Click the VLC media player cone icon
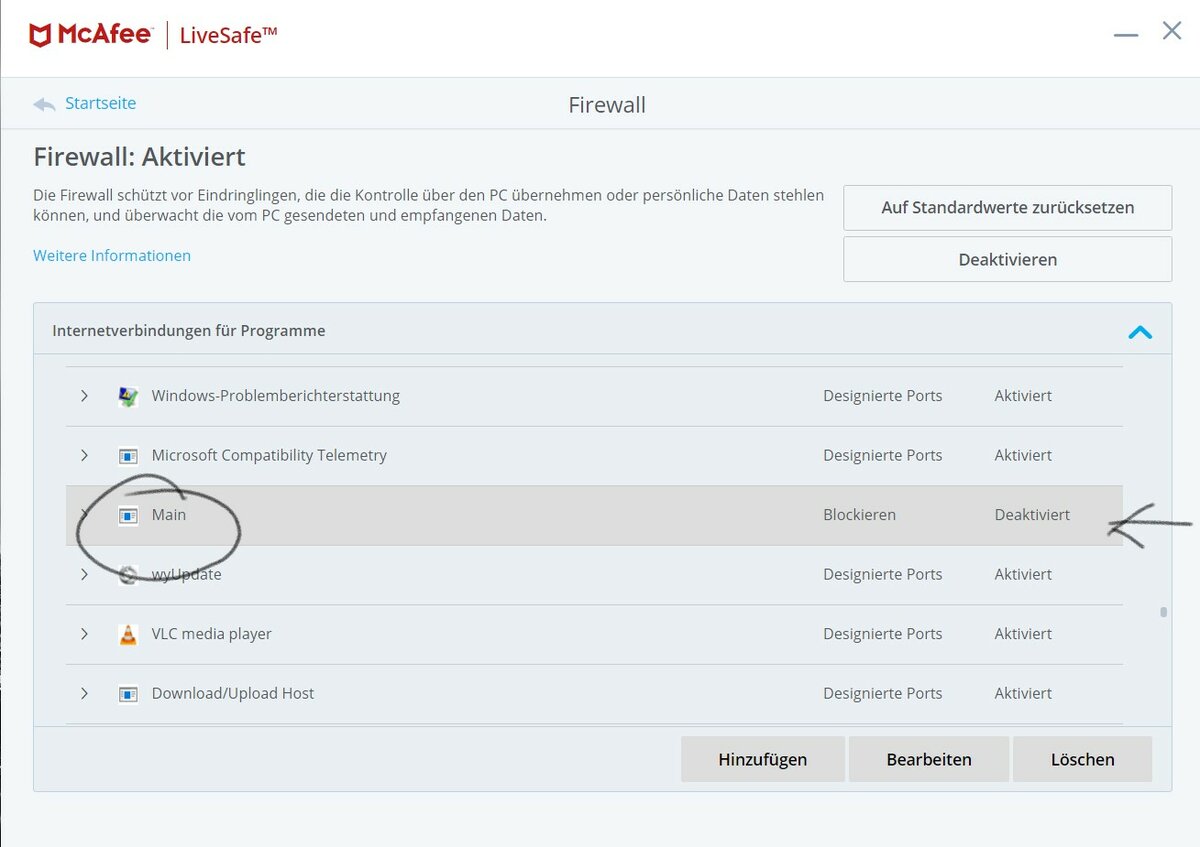1200x847 pixels. 128,634
